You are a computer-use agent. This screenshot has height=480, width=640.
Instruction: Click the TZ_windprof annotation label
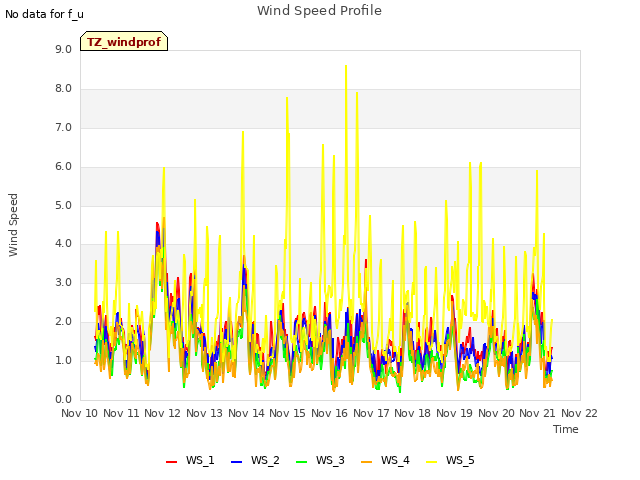[124, 42]
